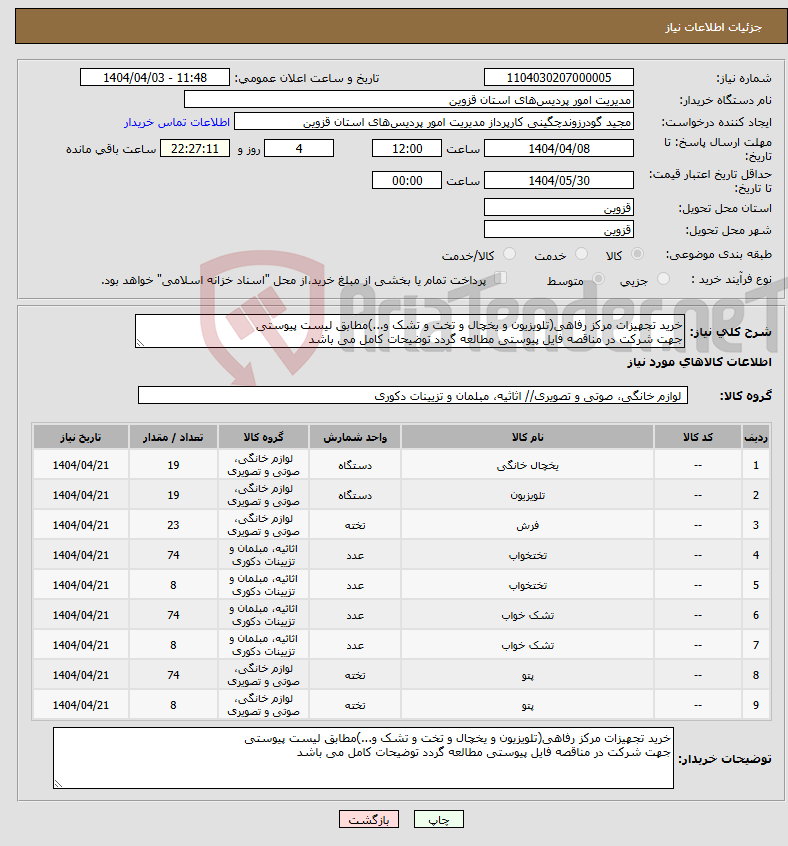The height and width of the screenshot is (846, 788).
Task: Select the کالا/خدمت radio button
Action: [x=509, y=254]
